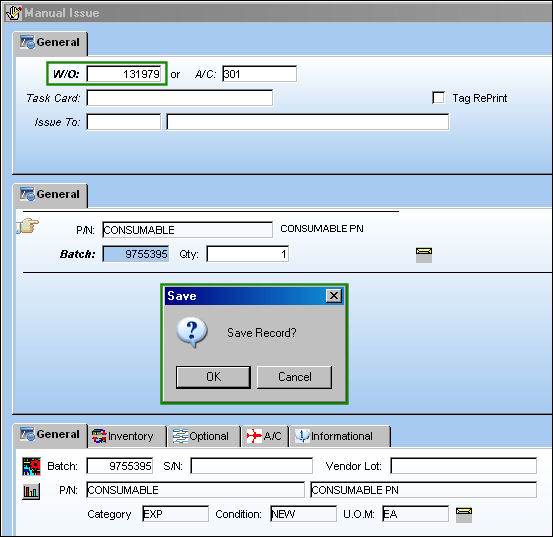Click the CONSUMABLE PN label beside P/N
Image resolution: width=553 pixels, height=537 pixels.
(x=322, y=229)
